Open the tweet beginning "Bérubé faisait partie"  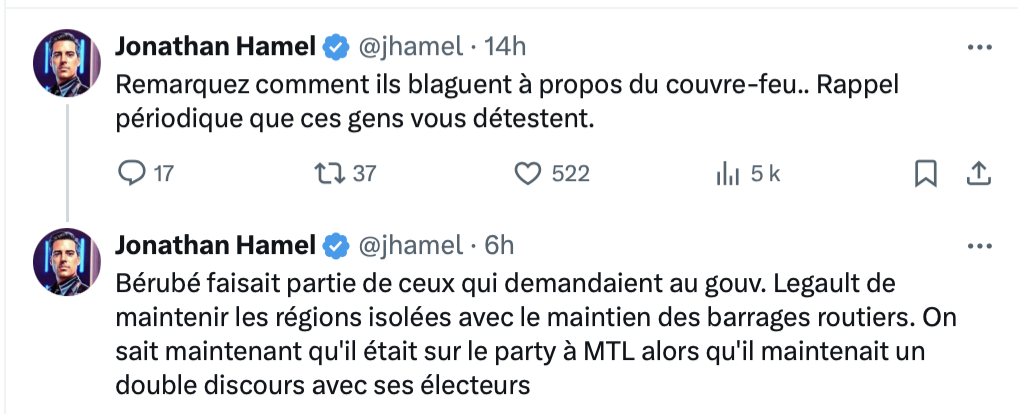coord(536,335)
